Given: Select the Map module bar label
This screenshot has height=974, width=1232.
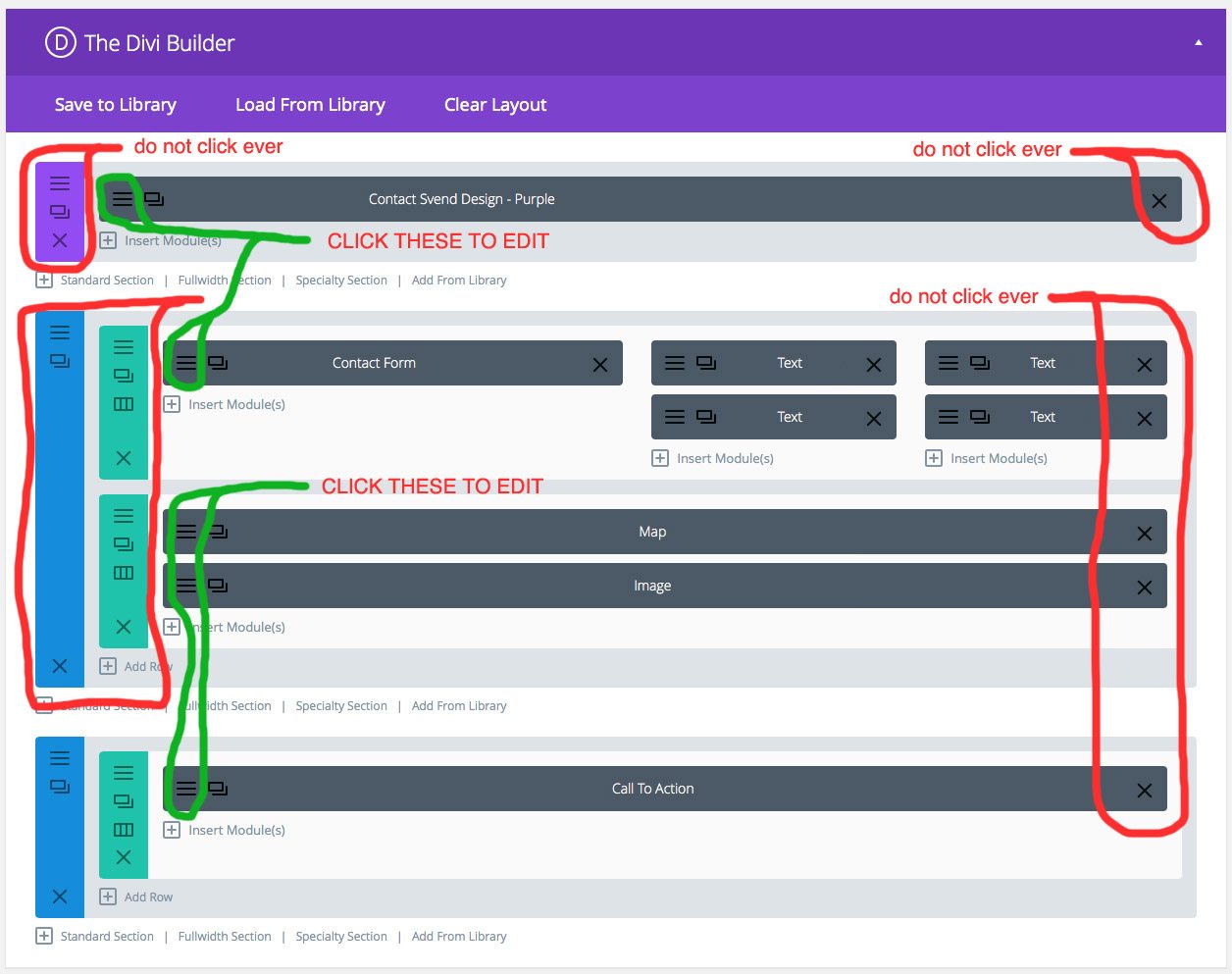Looking at the screenshot, I should tap(652, 532).
